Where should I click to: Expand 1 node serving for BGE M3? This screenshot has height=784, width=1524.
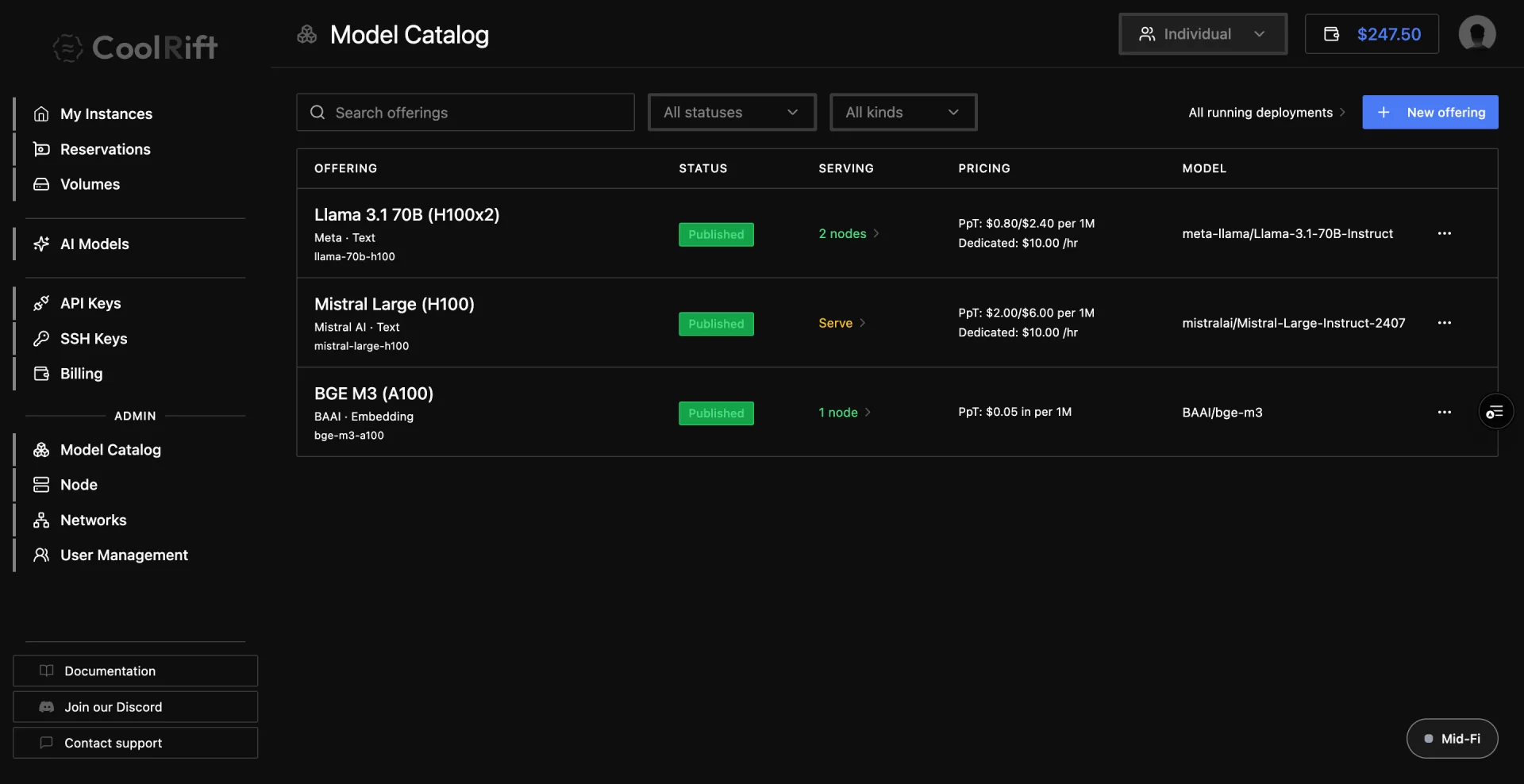tap(845, 412)
